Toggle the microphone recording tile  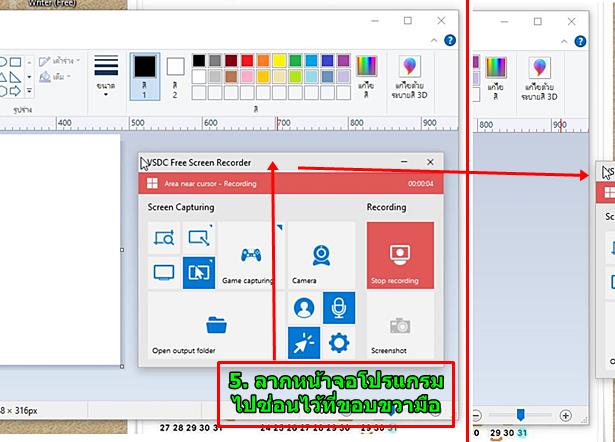tap(339, 308)
